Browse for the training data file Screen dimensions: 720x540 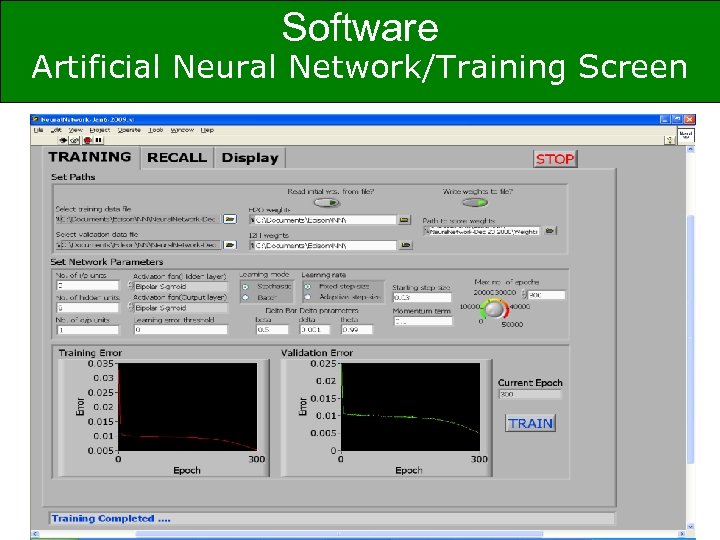pos(230,219)
